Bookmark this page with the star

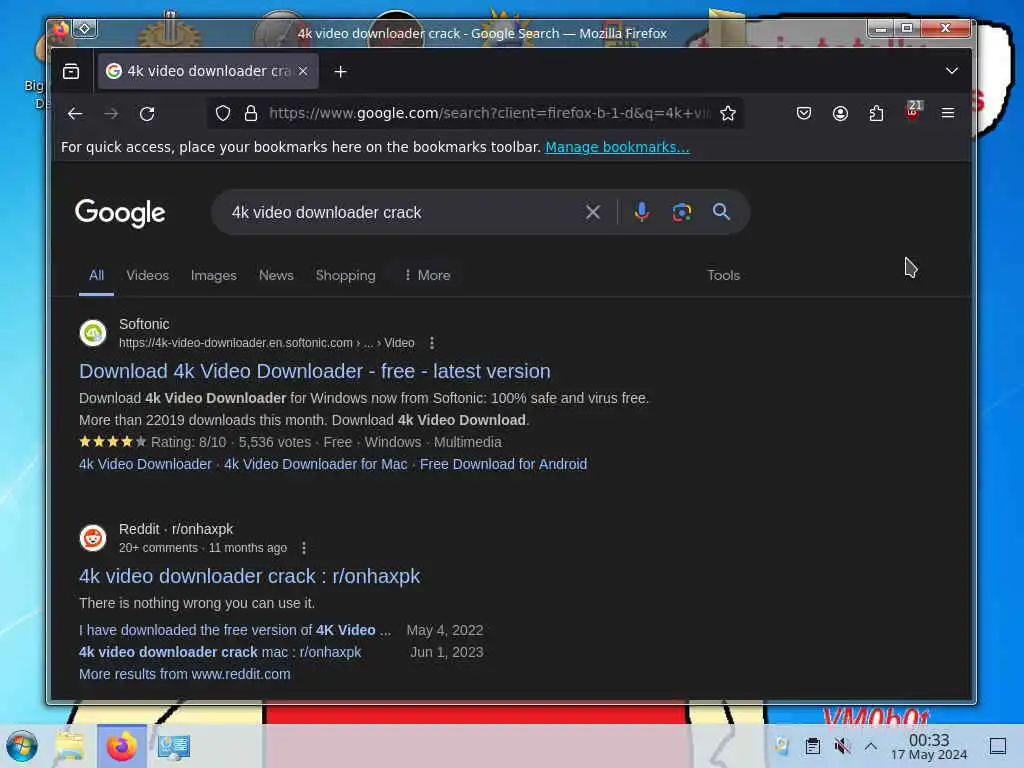point(728,114)
